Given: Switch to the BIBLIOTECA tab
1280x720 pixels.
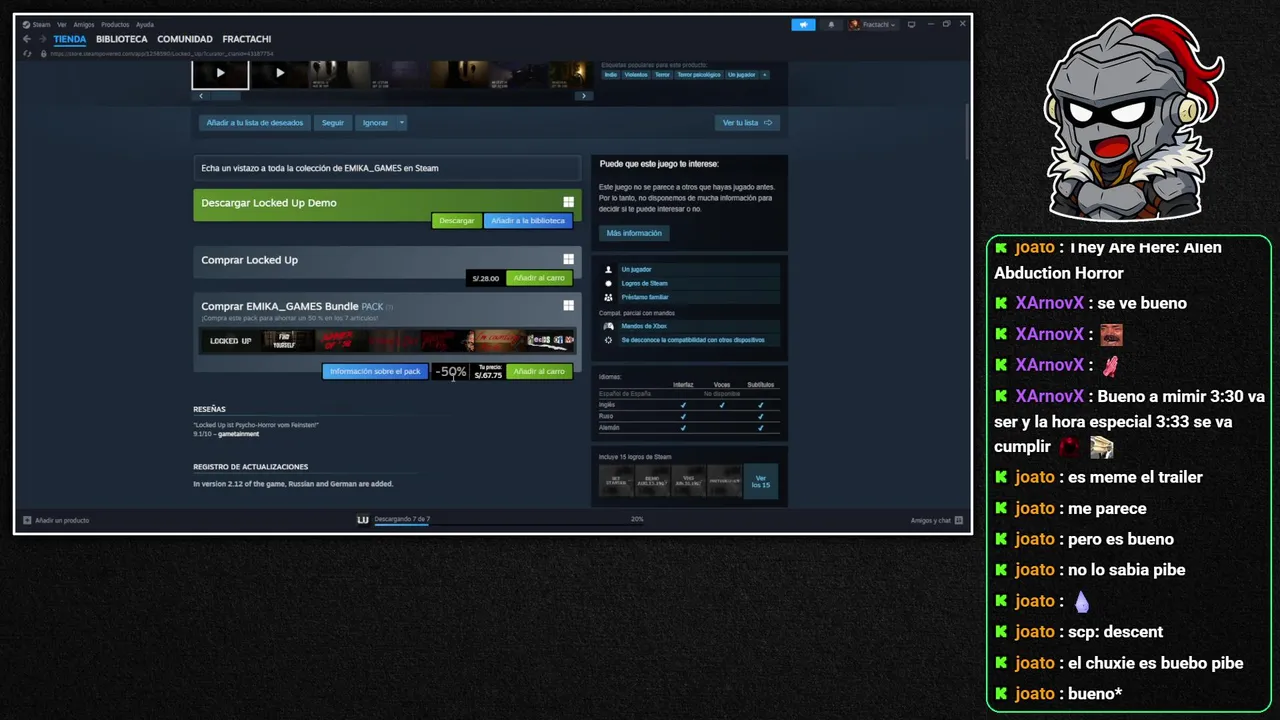Looking at the screenshot, I should click(122, 39).
